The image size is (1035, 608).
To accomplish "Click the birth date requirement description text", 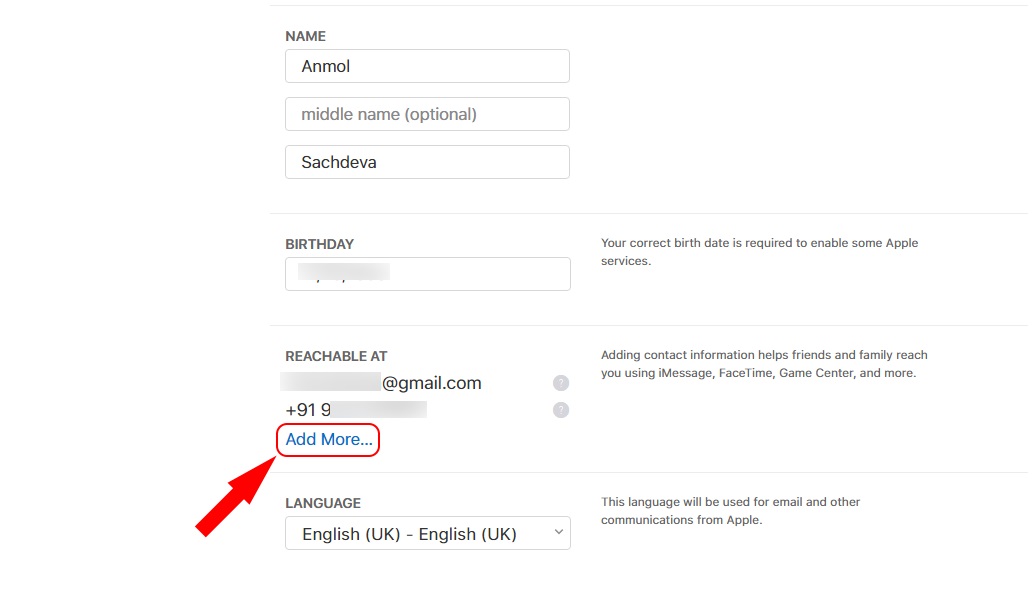I will 759,252.
